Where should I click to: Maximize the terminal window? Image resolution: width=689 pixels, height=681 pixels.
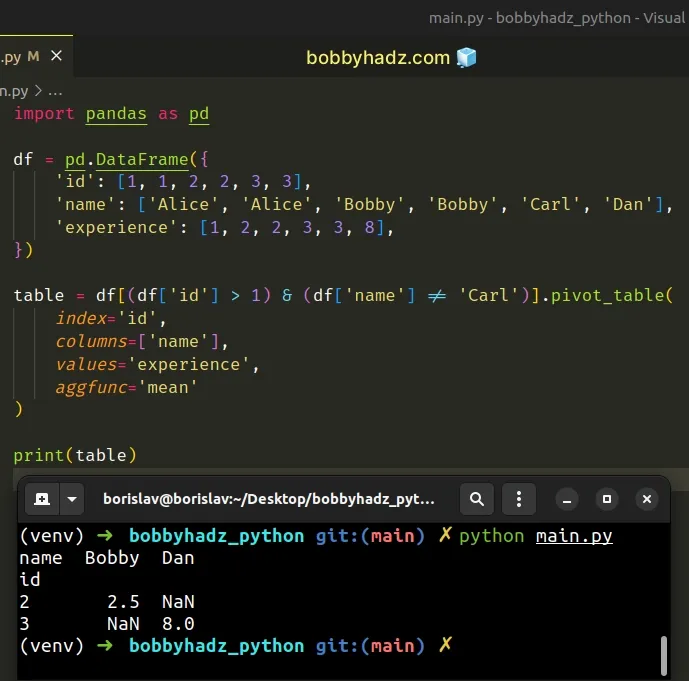click(x=606, y=498)
